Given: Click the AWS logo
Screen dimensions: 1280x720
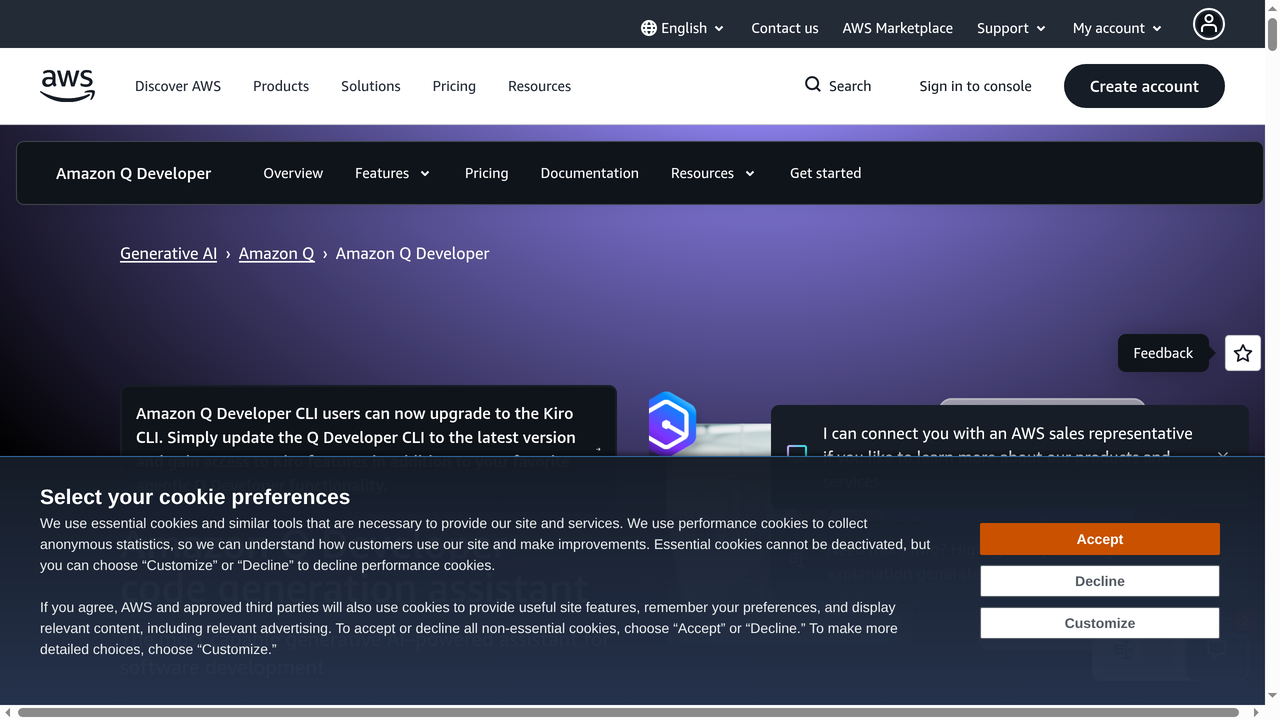Looking at the screenshot, I should click(67, 86).
